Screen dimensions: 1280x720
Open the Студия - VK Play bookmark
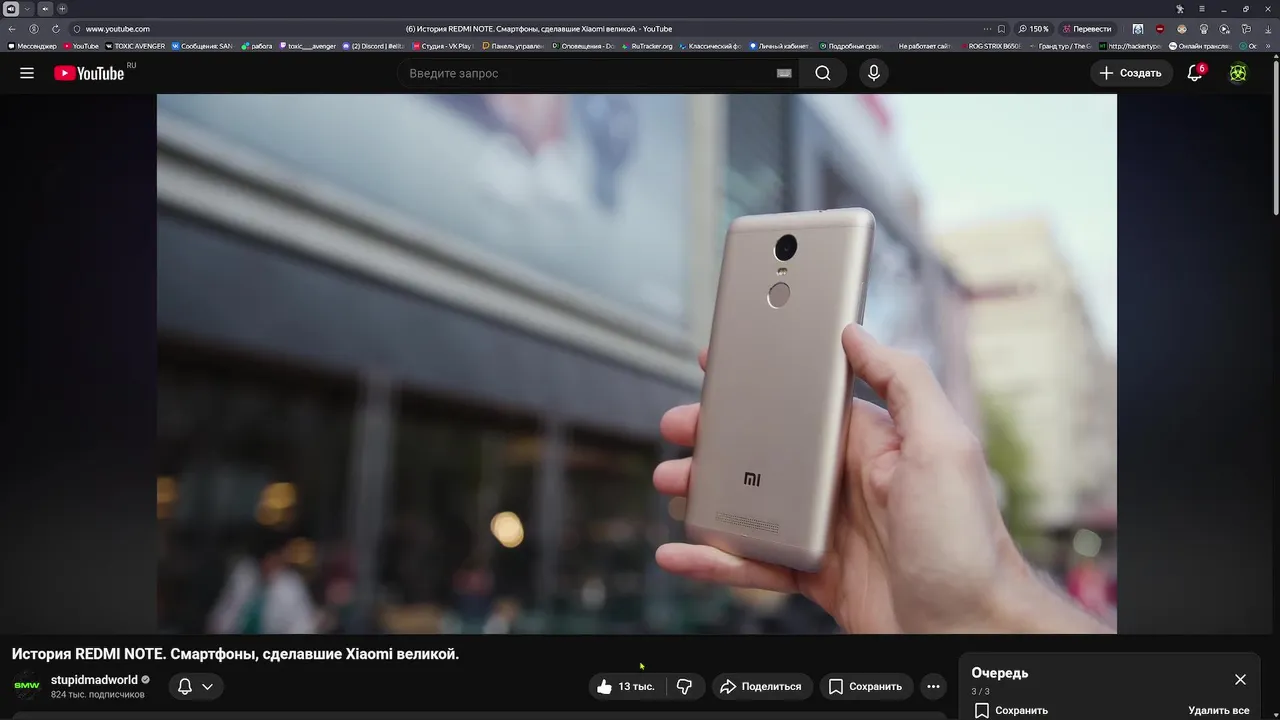(442, 45)
